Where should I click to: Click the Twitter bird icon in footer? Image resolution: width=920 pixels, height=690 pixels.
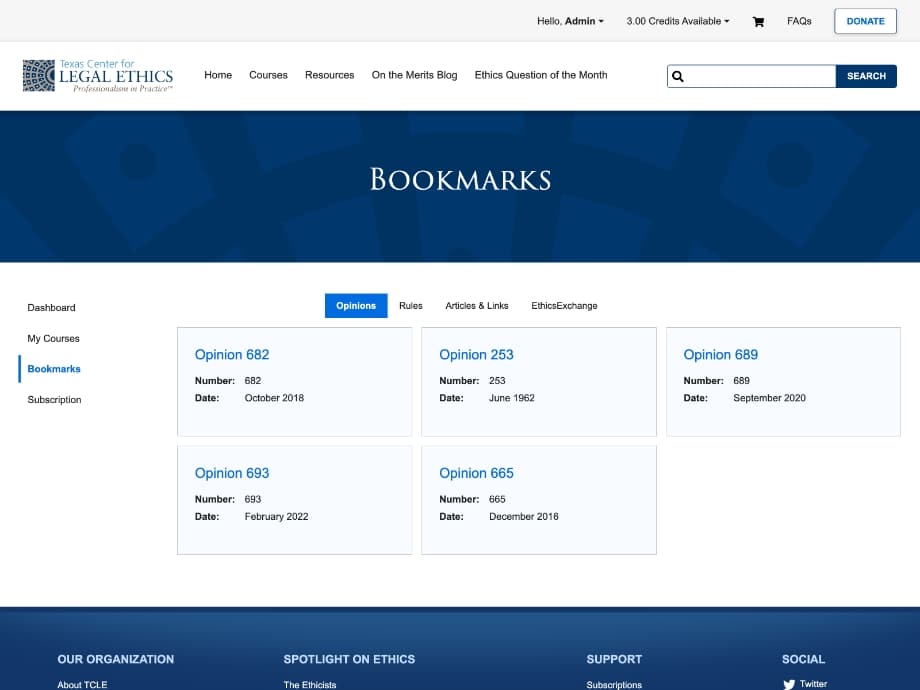coord(789,684)
